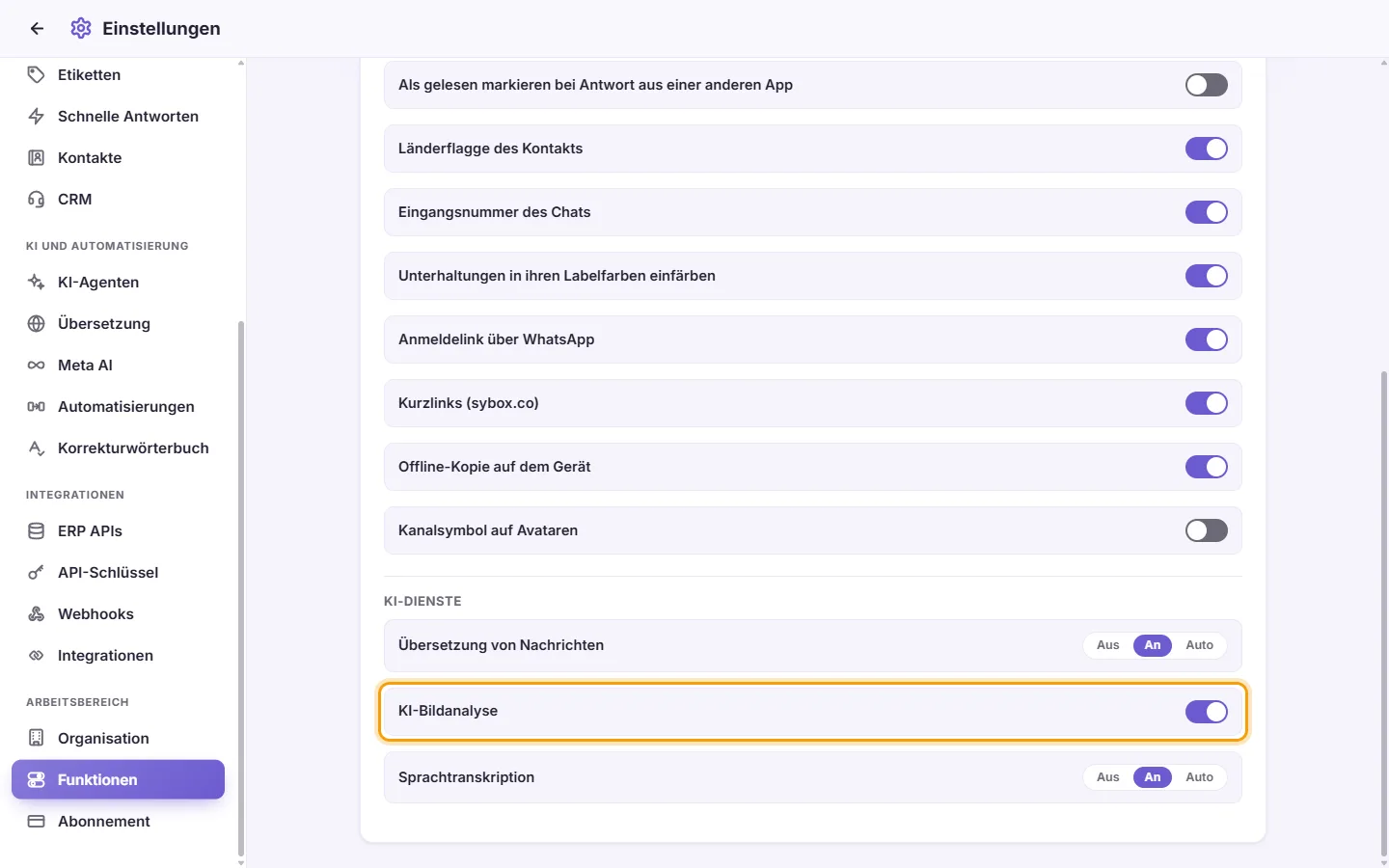This screenshot has height=868, width=1389.
Task: Enable Kanalsymbol auf Avataren
Action: click(x=1207, y=530)
